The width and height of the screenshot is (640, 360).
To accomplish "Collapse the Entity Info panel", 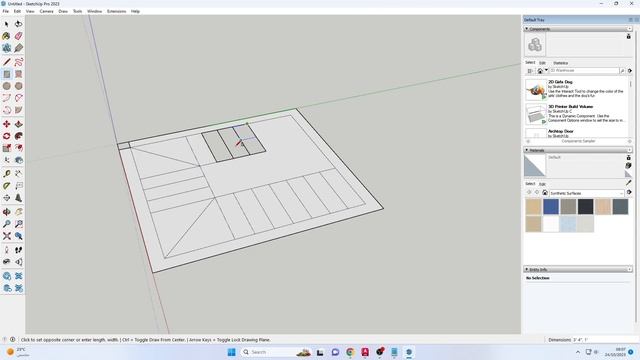I will (x=527, y=269).
